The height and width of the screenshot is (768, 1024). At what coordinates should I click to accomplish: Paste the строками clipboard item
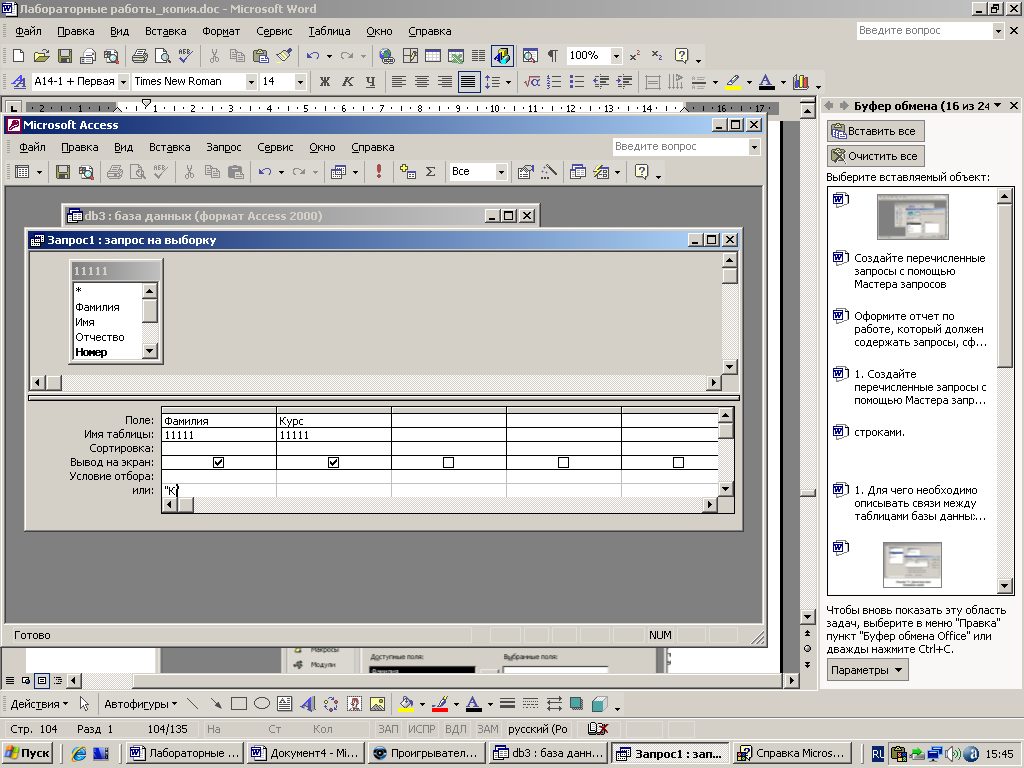coord(912,432)
